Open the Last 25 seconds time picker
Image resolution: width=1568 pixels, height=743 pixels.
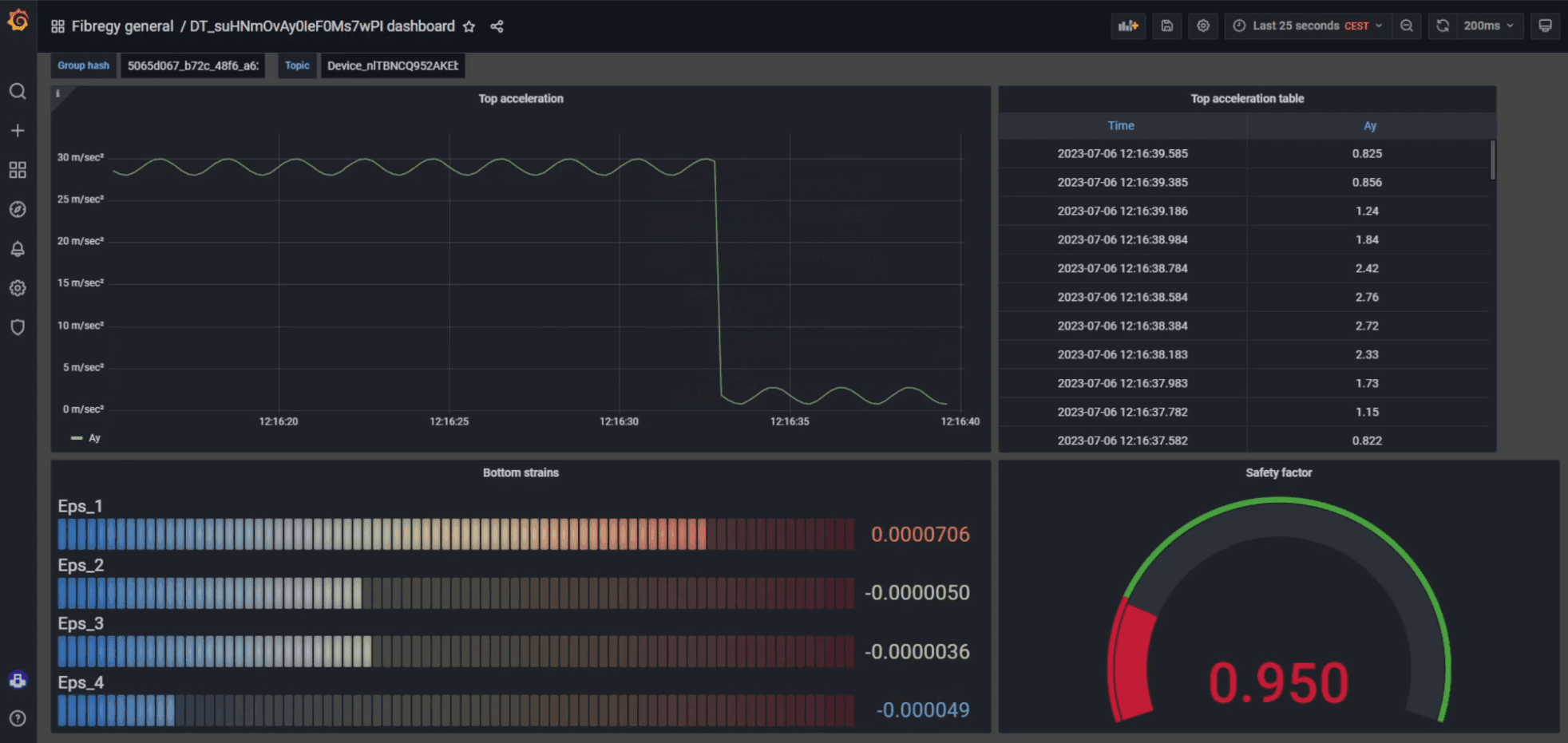[x=1307, y=26]
